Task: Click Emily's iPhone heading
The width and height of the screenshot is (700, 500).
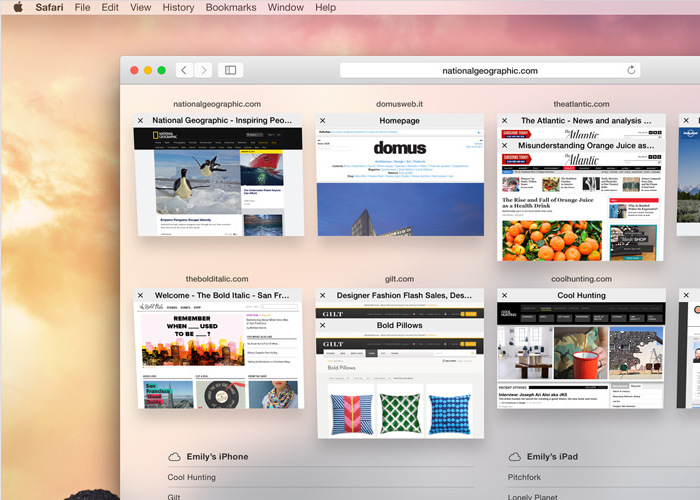Action: (x=217, y=457)
